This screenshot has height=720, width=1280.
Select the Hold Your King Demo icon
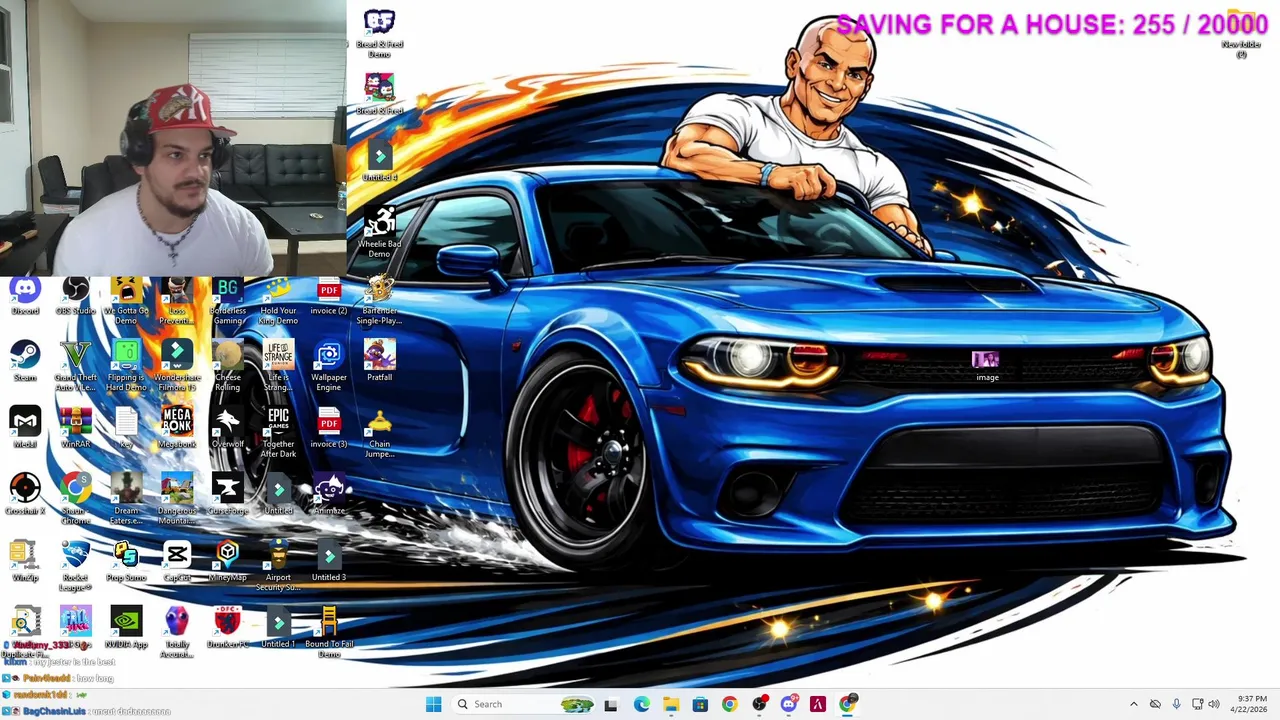[x=278, y=302]
